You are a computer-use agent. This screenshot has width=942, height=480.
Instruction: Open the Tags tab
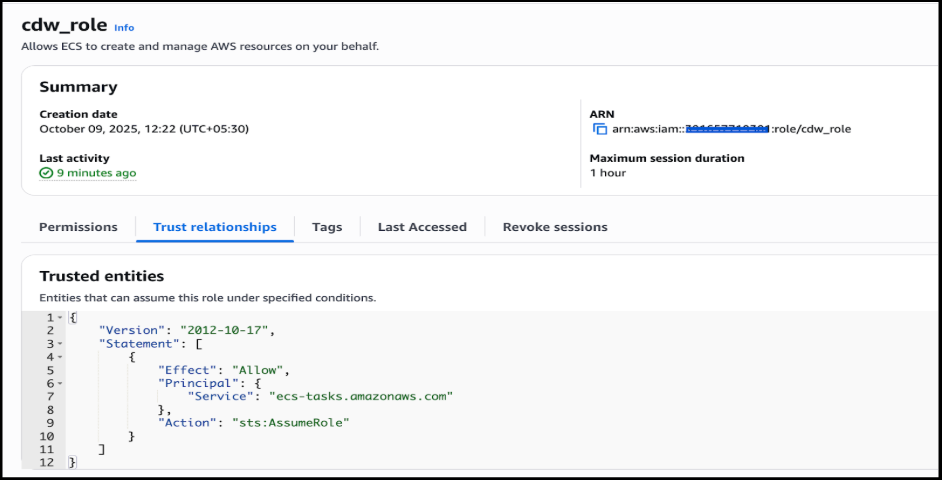pos(327,227)
